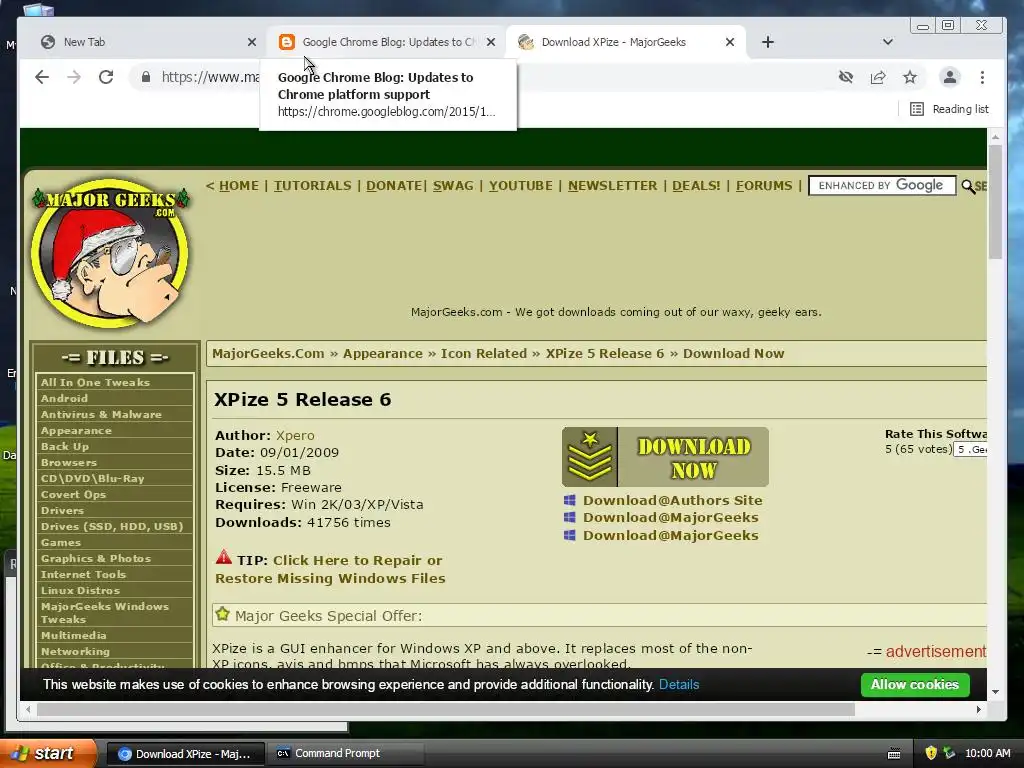Screen dimensions: 1024x768
Task: Open the NEWSLETTER menu link
Action: (613, 185)
